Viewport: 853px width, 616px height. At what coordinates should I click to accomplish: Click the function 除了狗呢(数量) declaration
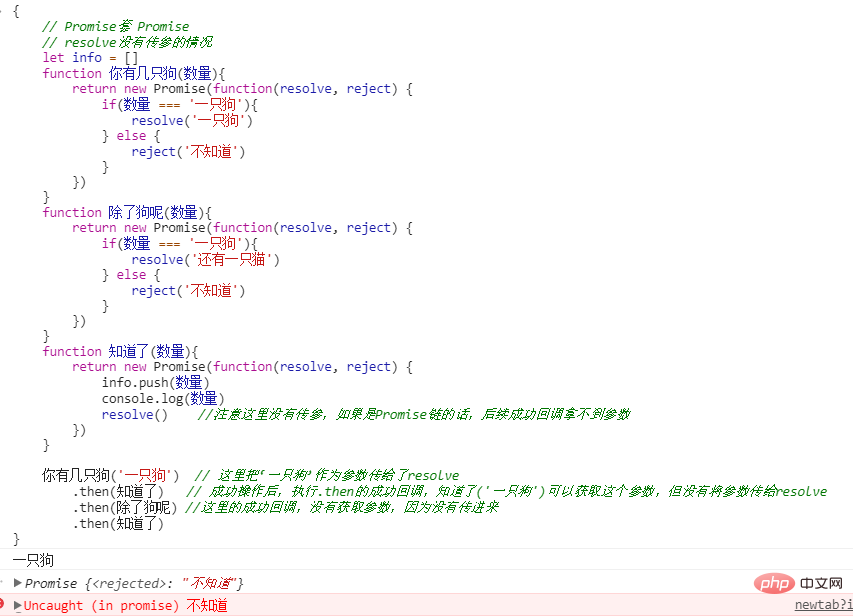click(127, 212)
